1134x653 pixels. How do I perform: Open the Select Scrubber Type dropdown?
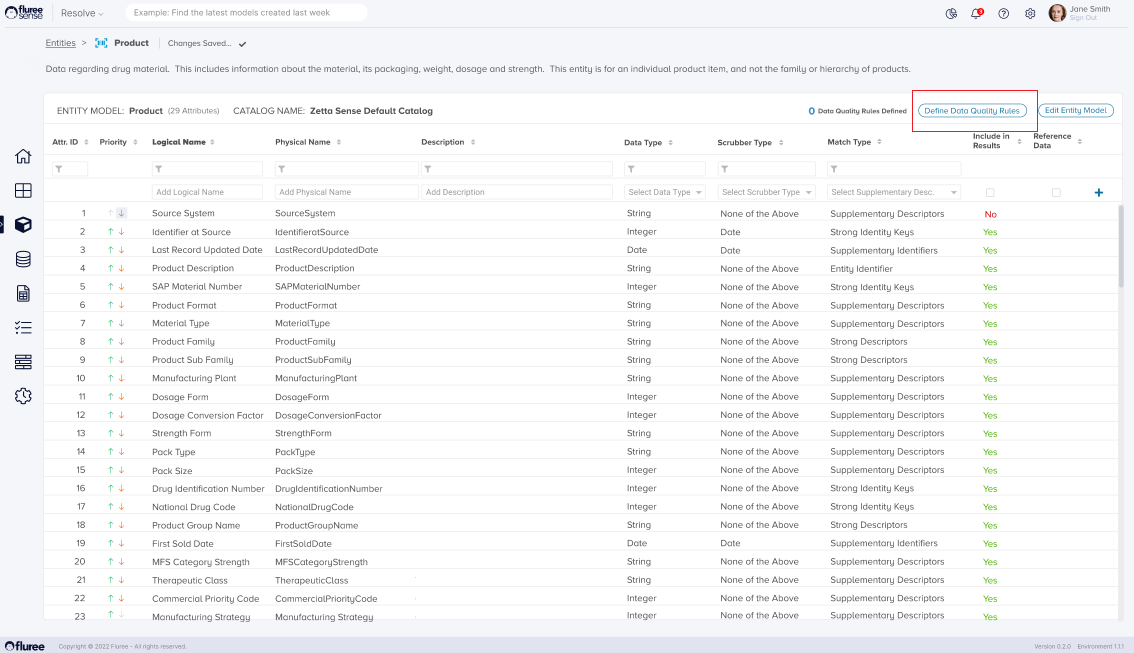768,192
